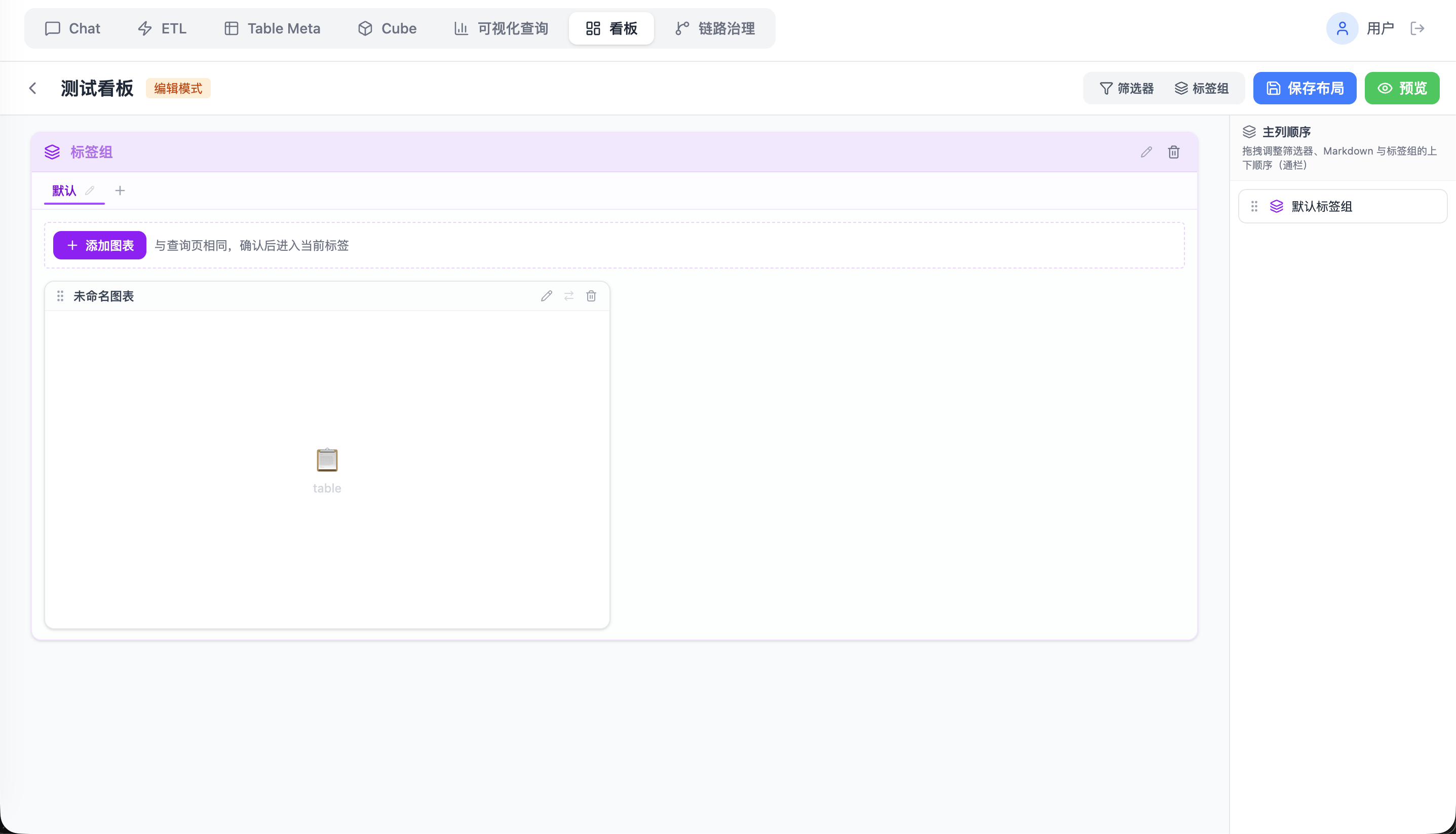Viewport: 1456px width, 834px height.
Task: Open the 可视化查询 tab
Action: point(501,28)
